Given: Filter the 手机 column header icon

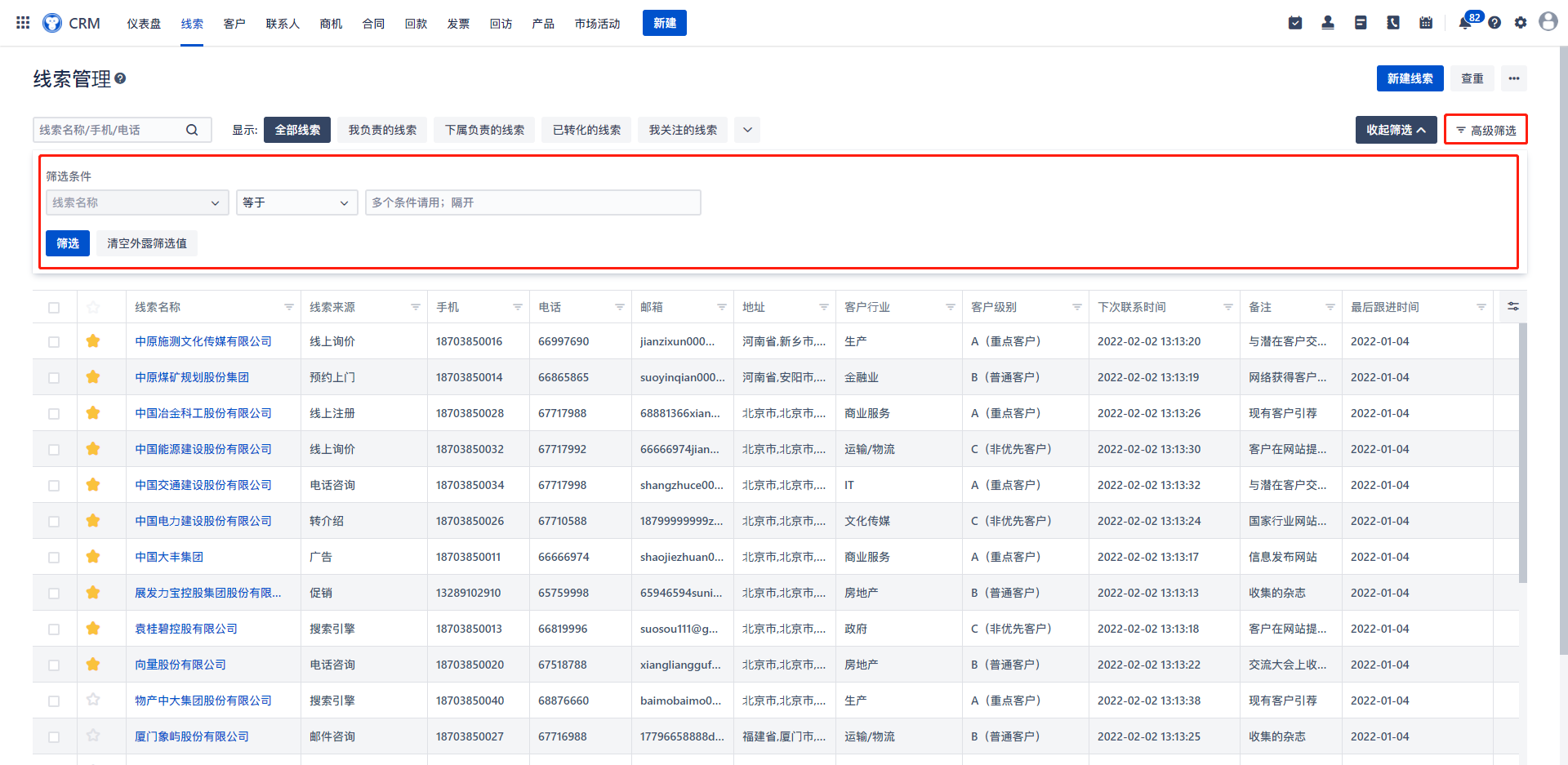Looking at the screenshot, I should (x=518, y=307).
